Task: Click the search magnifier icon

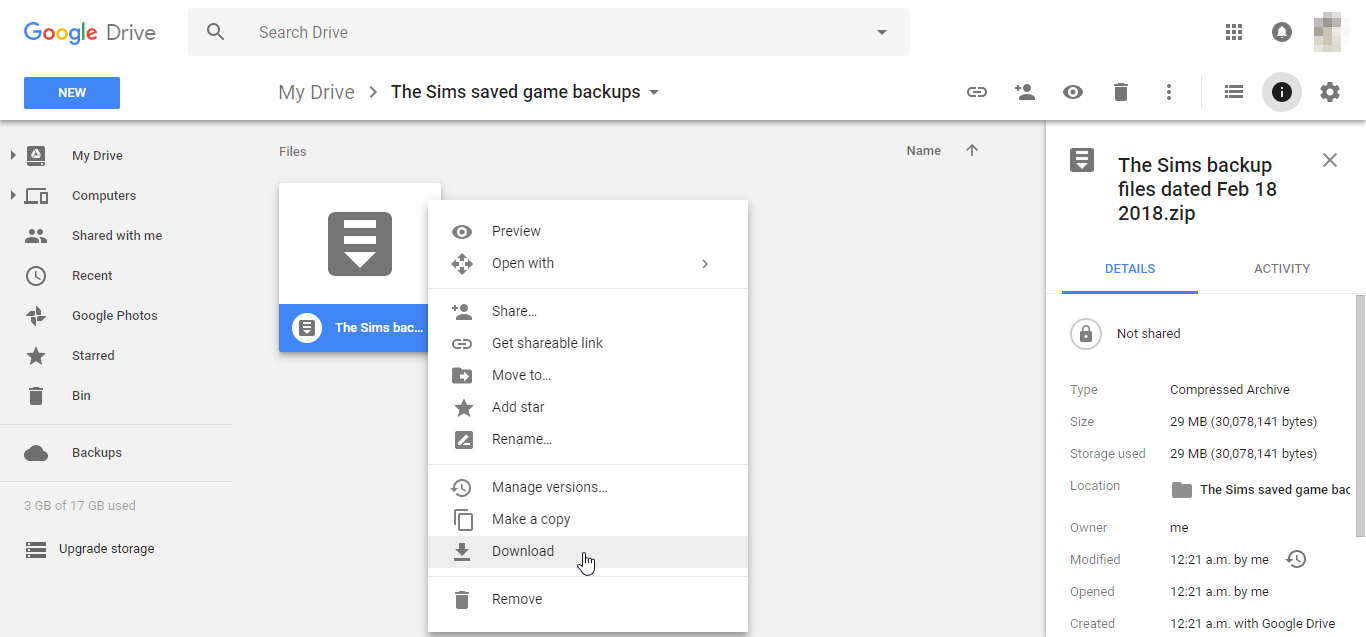Action: (216, 32)
